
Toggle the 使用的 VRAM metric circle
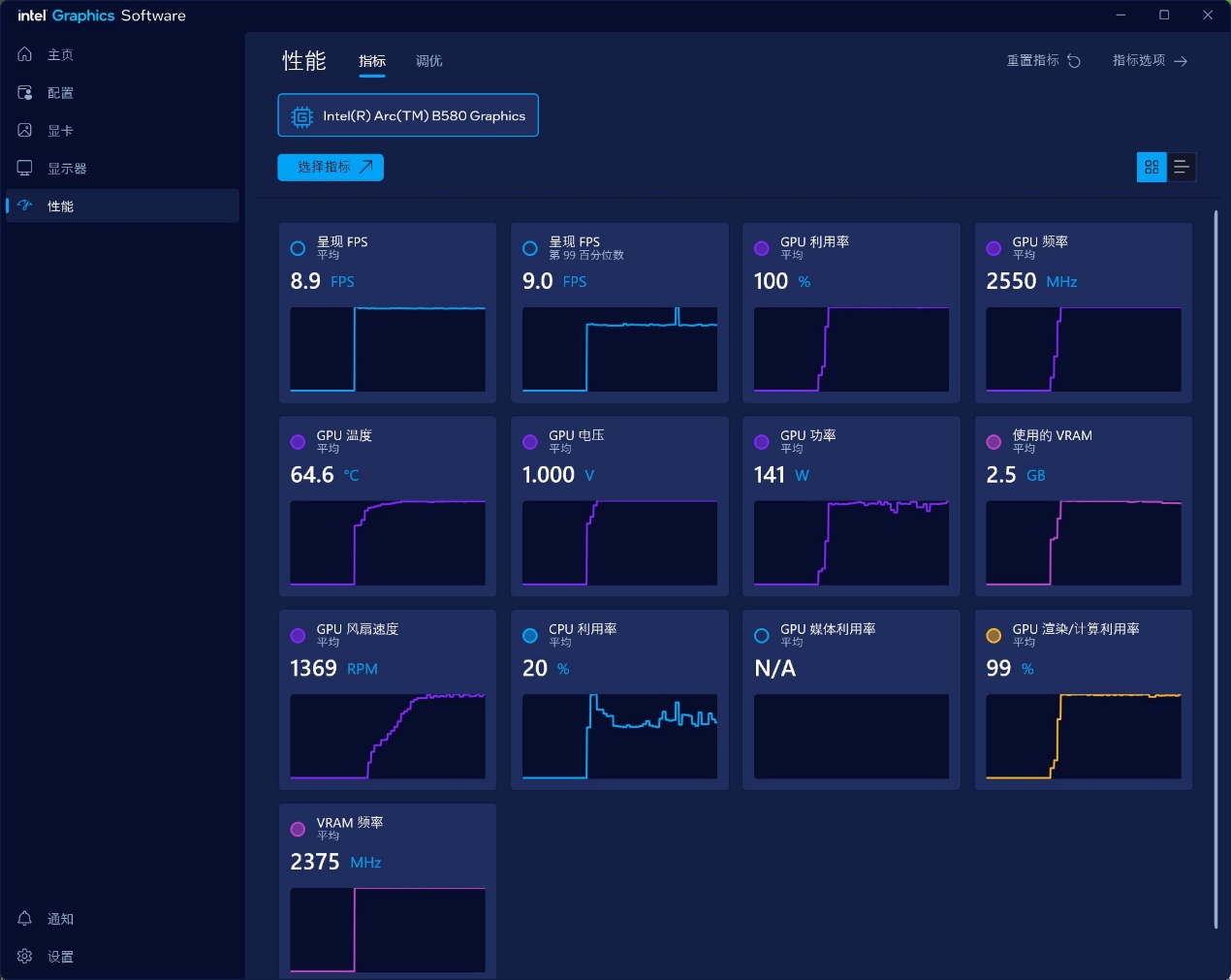pyautogui.click(x=994, y=442)
